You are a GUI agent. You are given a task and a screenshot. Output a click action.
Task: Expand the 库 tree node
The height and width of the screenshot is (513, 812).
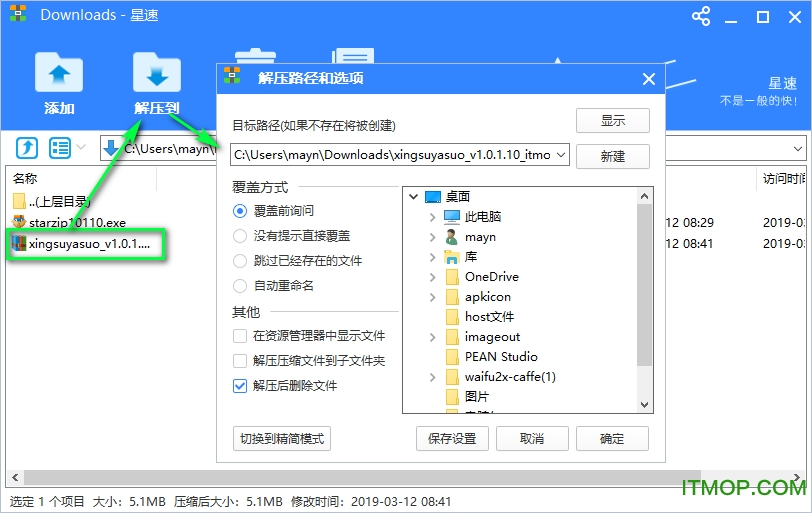[433, 257]
